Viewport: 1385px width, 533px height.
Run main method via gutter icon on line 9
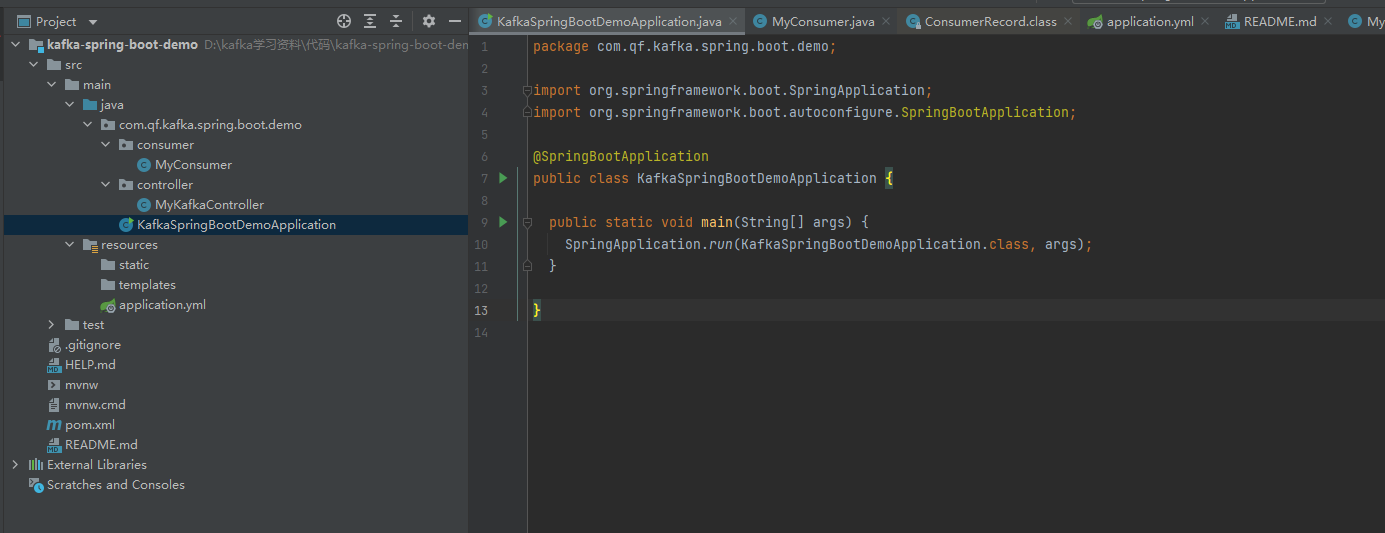pyautogui.click(x=504, y=222)
